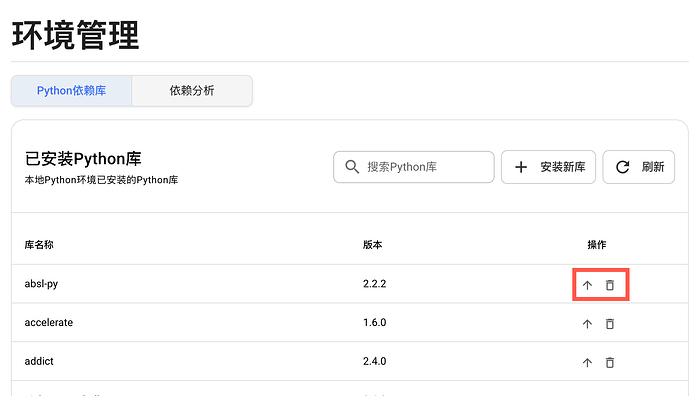The image size is (690, 396).
Task: Select the absl-py library name
Action: (x=41, y=284)
